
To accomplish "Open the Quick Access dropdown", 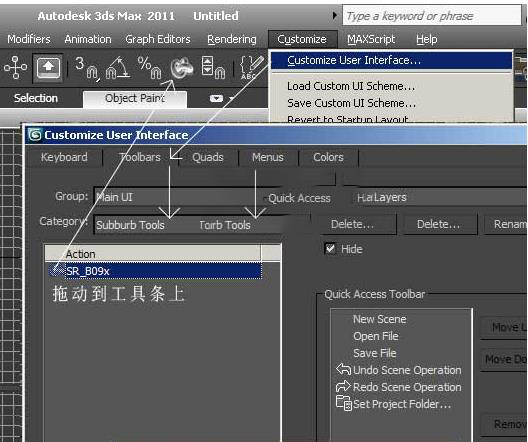I will pos(299,198).
